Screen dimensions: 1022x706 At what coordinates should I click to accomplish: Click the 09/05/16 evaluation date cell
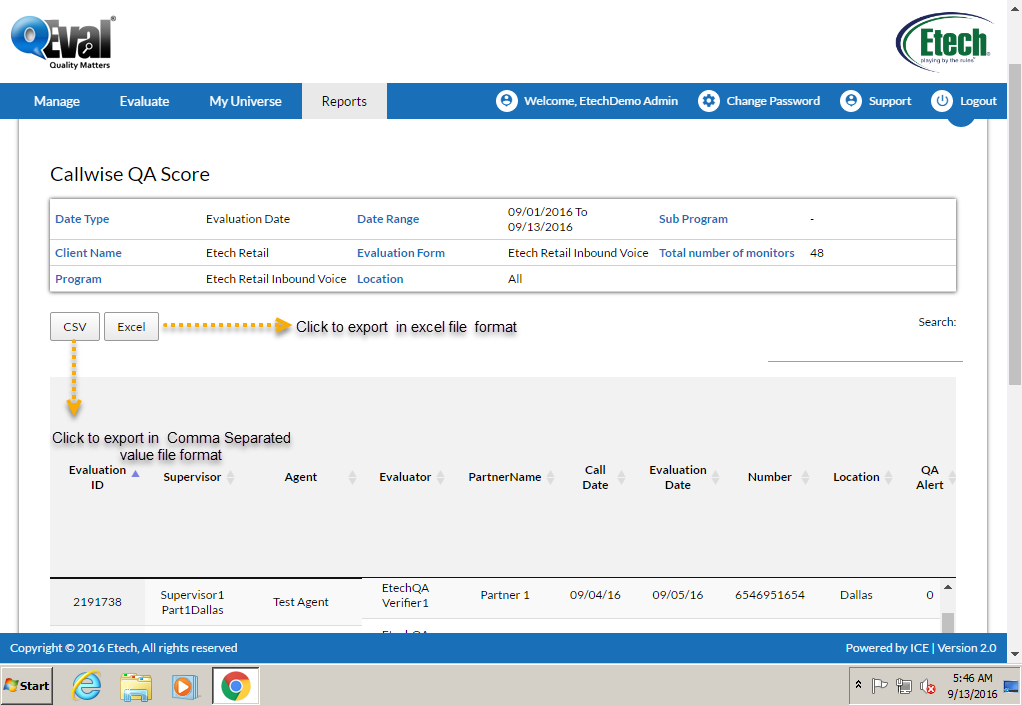pos(678,595)
